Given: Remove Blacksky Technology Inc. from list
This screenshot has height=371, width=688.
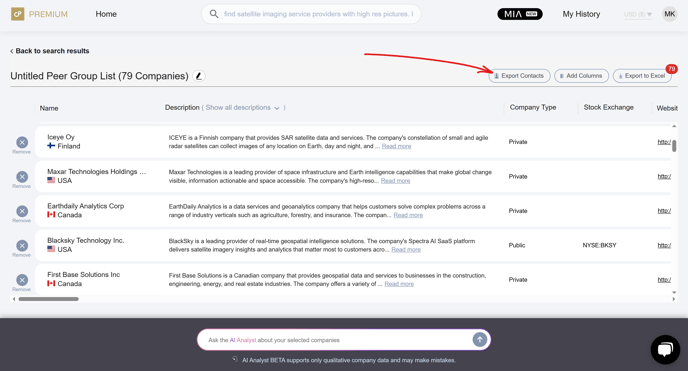Looking at the screenshot, I should click(22, 246).
